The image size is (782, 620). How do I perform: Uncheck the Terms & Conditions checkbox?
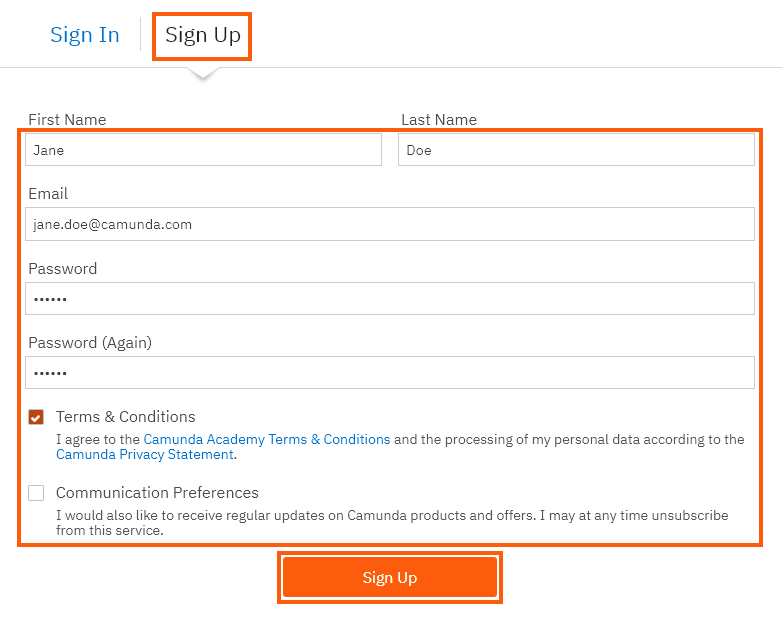[36, 417]
